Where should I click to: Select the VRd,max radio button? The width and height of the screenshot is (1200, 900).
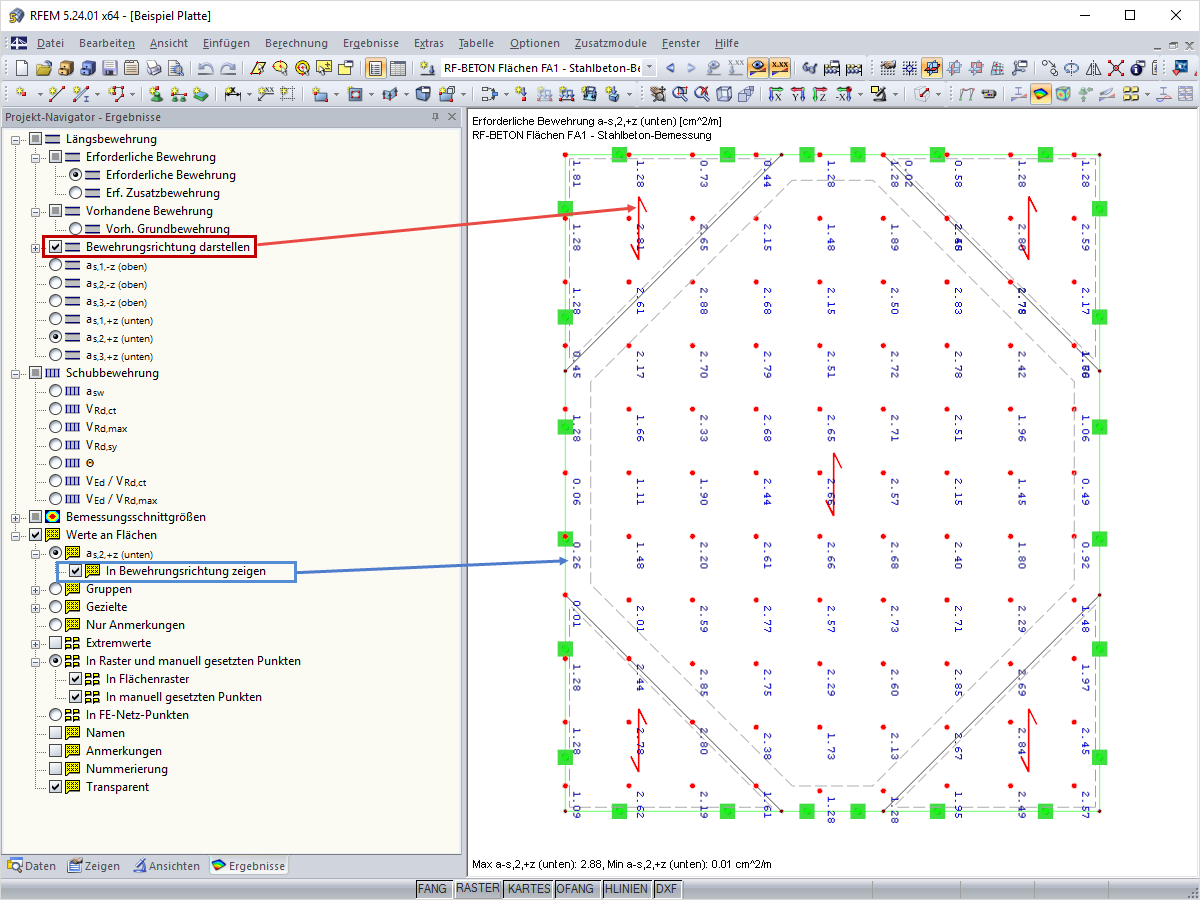click(56, 427)
